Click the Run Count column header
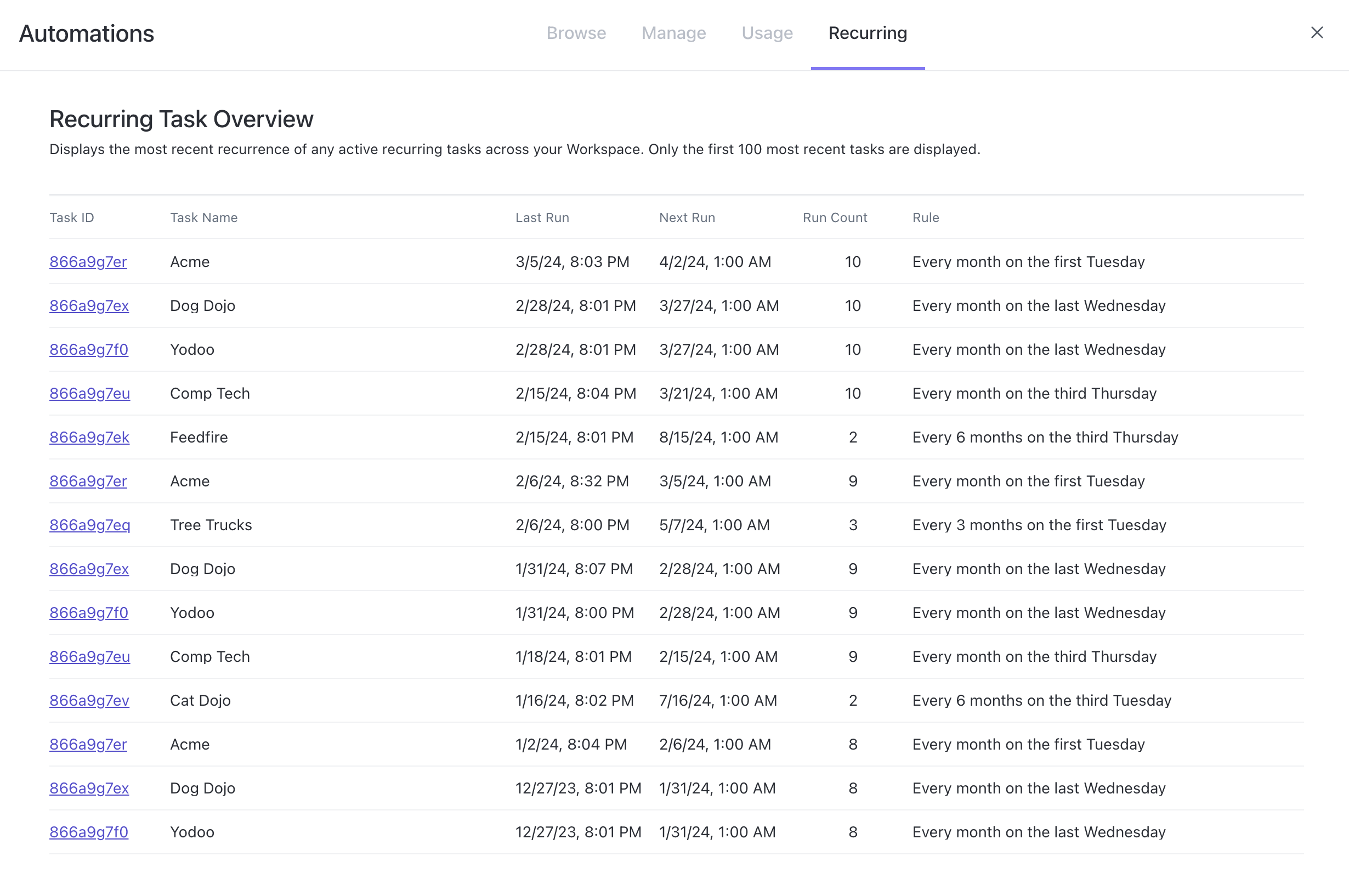1349x896 pixels. 834,217
